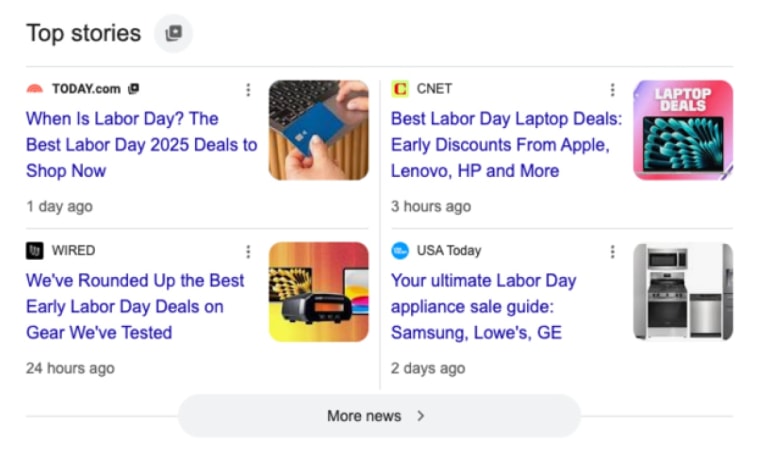This screenshot has width=760, height=471.
Task: Open three-dot menu for the WIRED story
Action: (248, 252)
